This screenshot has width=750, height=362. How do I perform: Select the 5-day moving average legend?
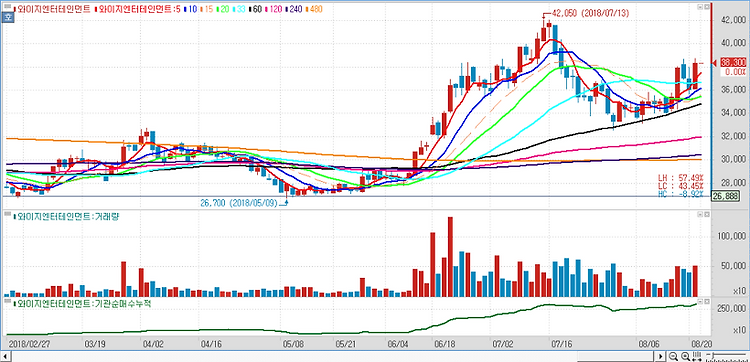(137, 9)
